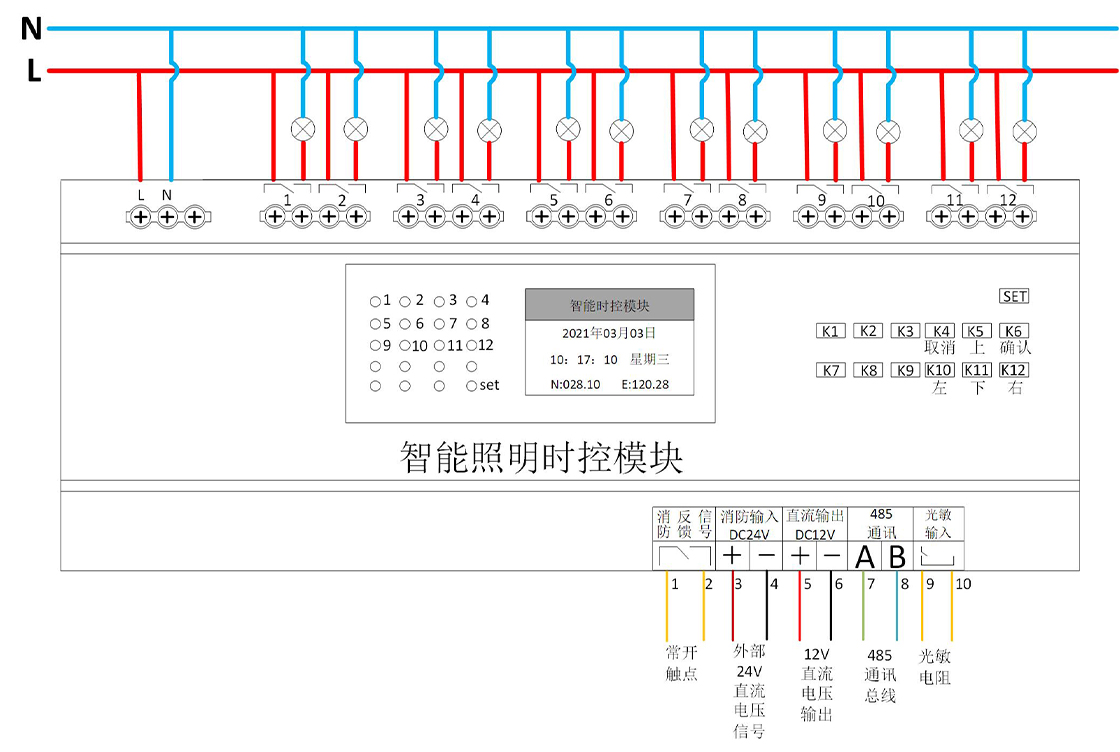
Task: Click the DC24V fire input plus terminal
Action: [732, 555]
